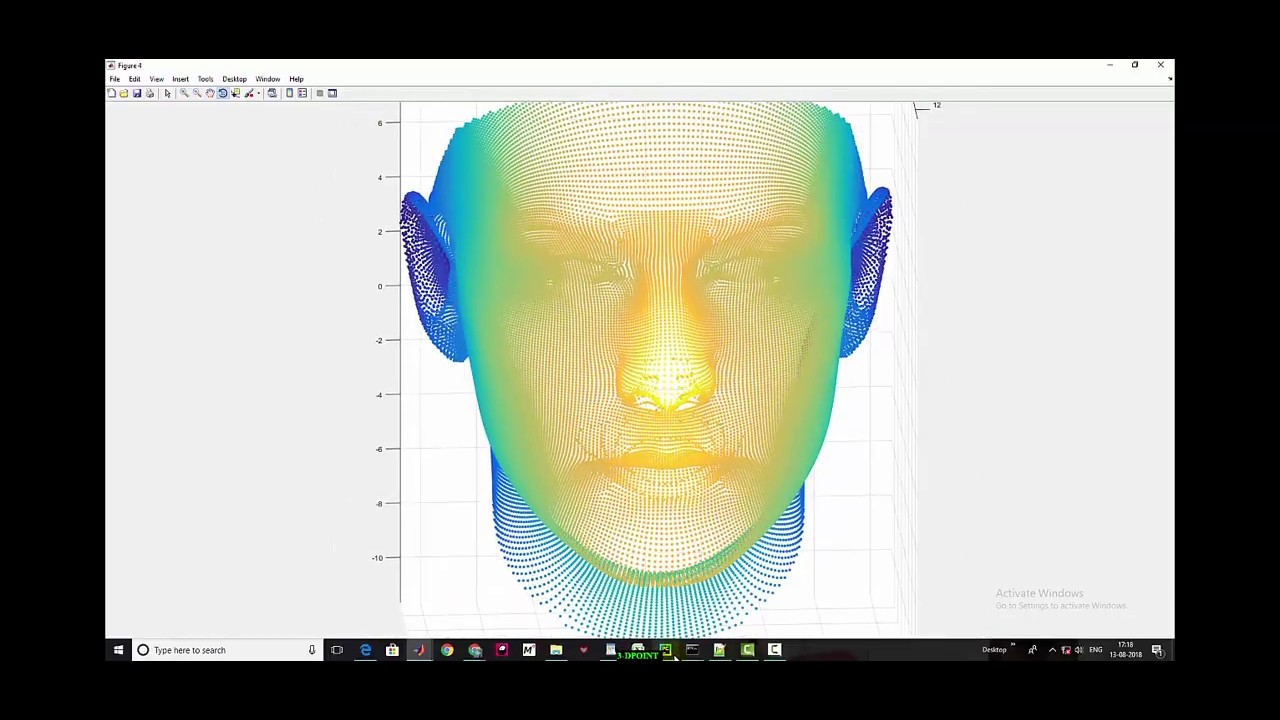Toggle the Rotate 3D tool
The width and height of the screenshot is (1280, 720).
pyautogui.click(x=223, y=93)
